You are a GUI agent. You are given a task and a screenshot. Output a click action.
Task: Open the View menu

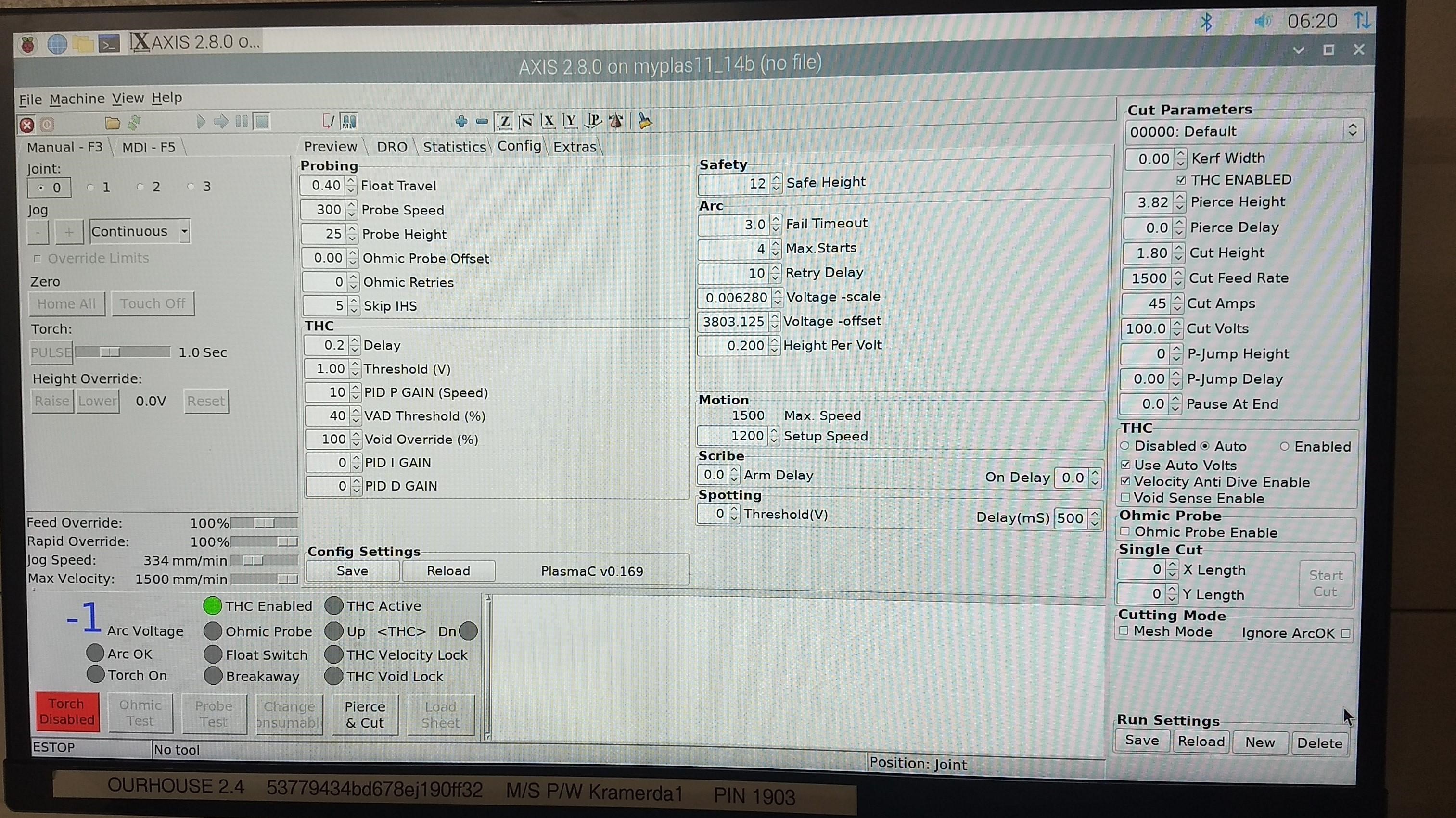coord(128,98)
